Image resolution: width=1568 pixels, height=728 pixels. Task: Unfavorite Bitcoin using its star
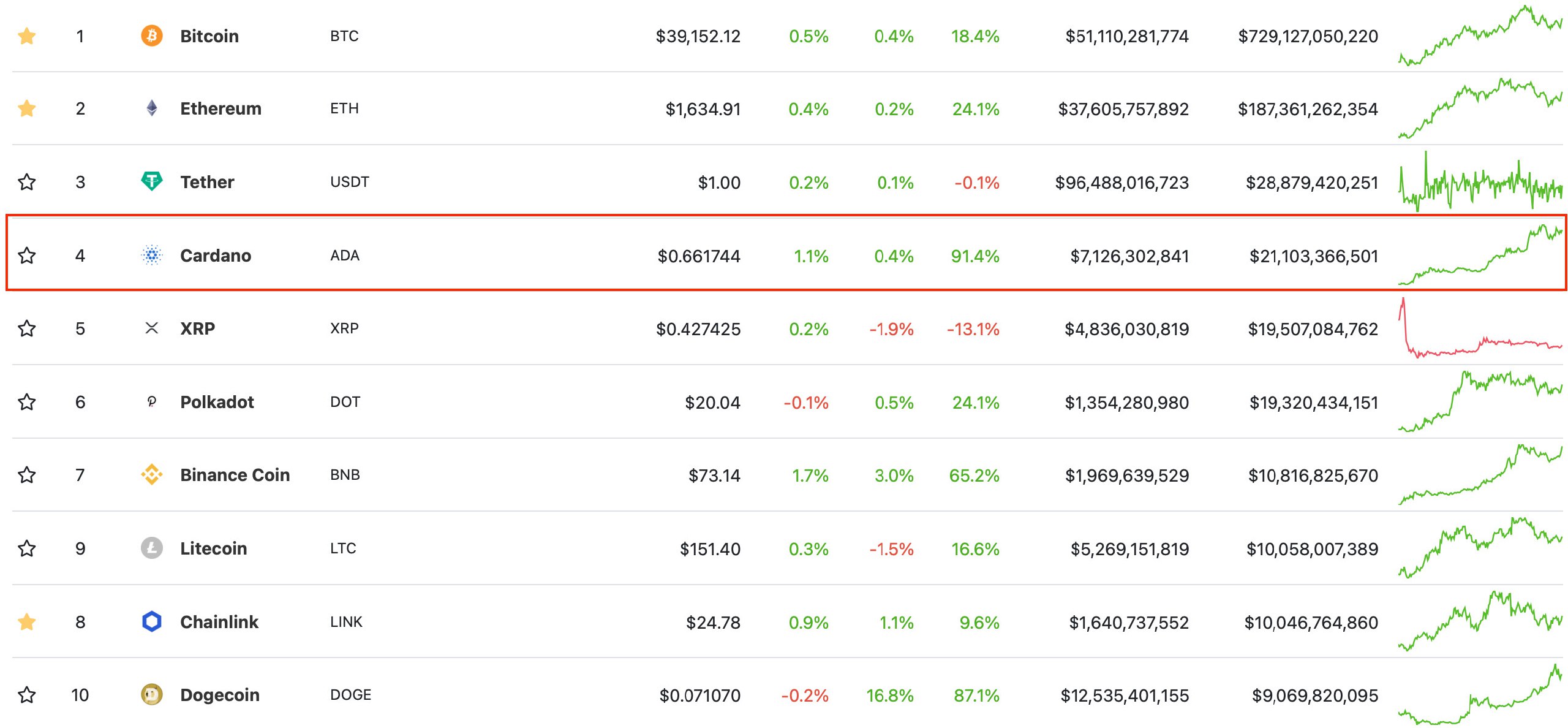27,36
